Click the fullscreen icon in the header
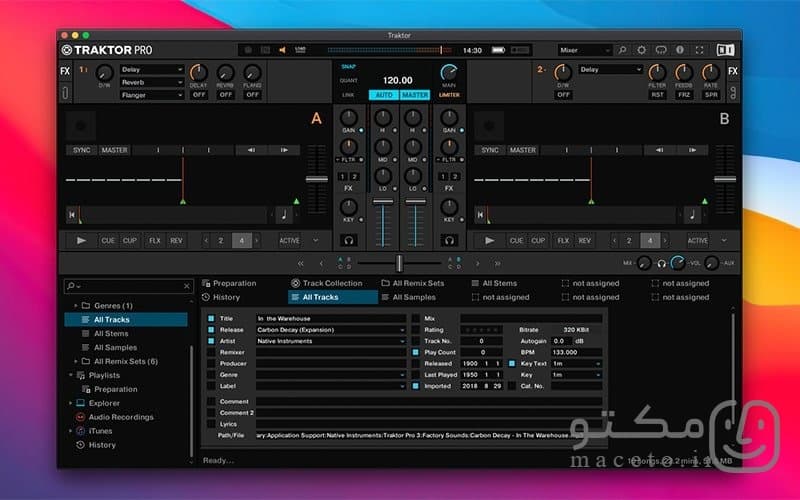The image size is (800, 500). coord(699,50)
